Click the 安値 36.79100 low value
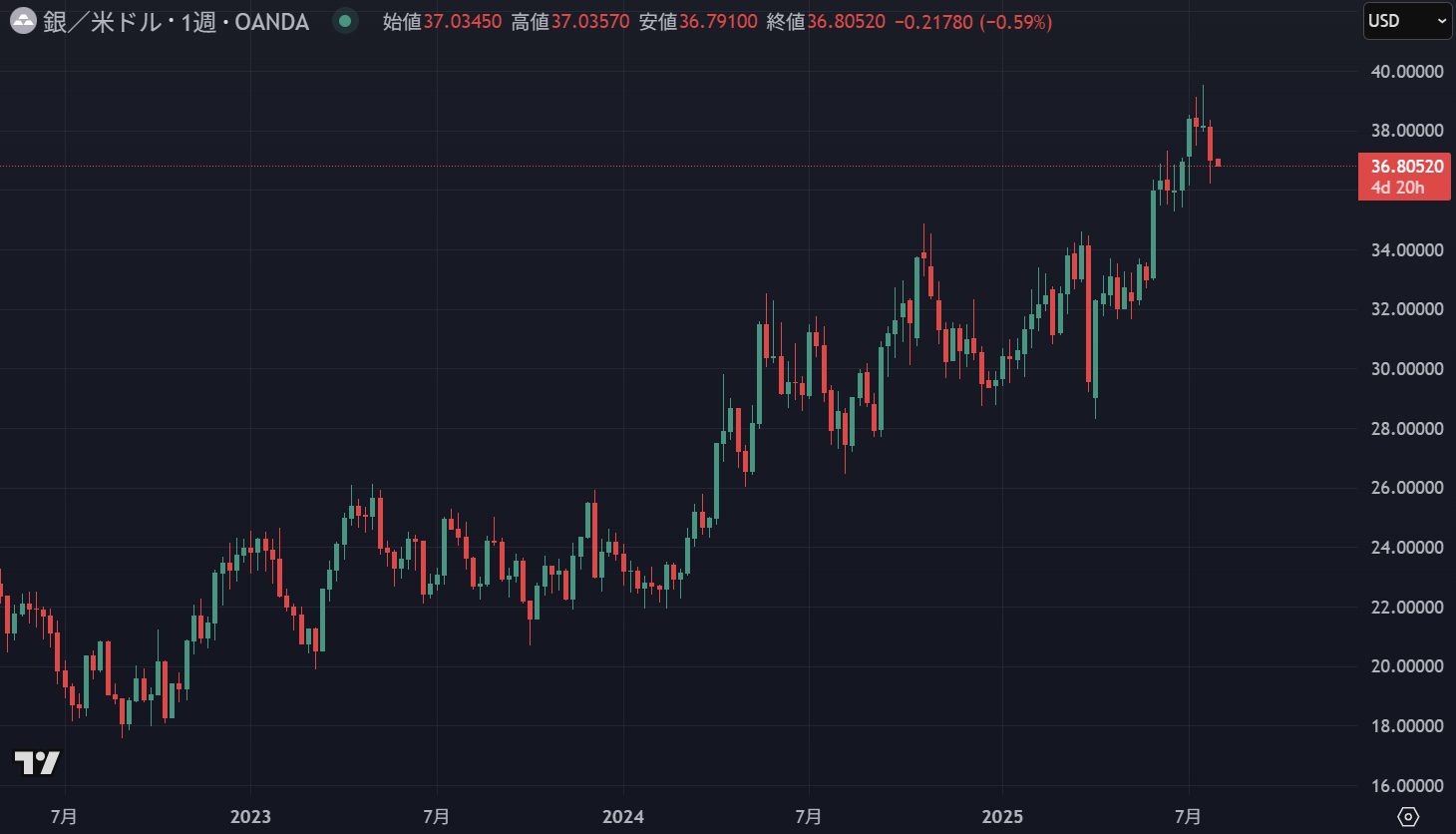This screenshot has height=834, width=1456. point(698,22)
